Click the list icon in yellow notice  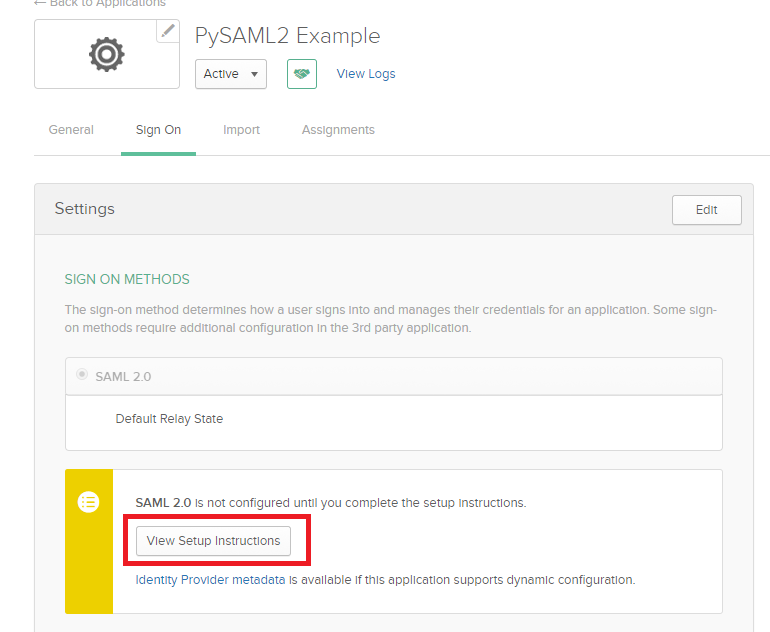(x=89, y=503)
